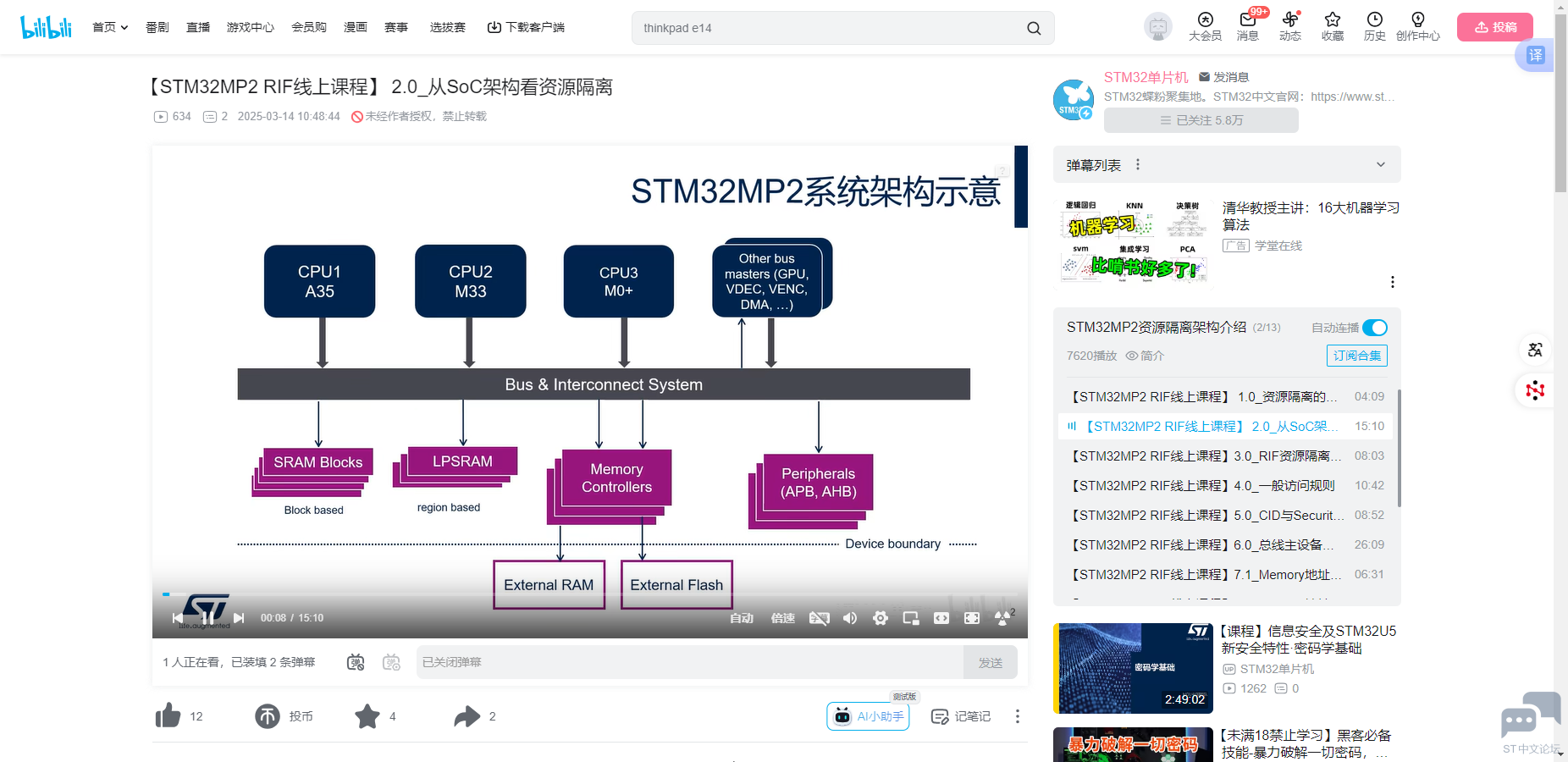Image resolution: width=1568 pixels, height=762 pixels.
Task: Enter fullscreen mode
Action: coord(972,618)
